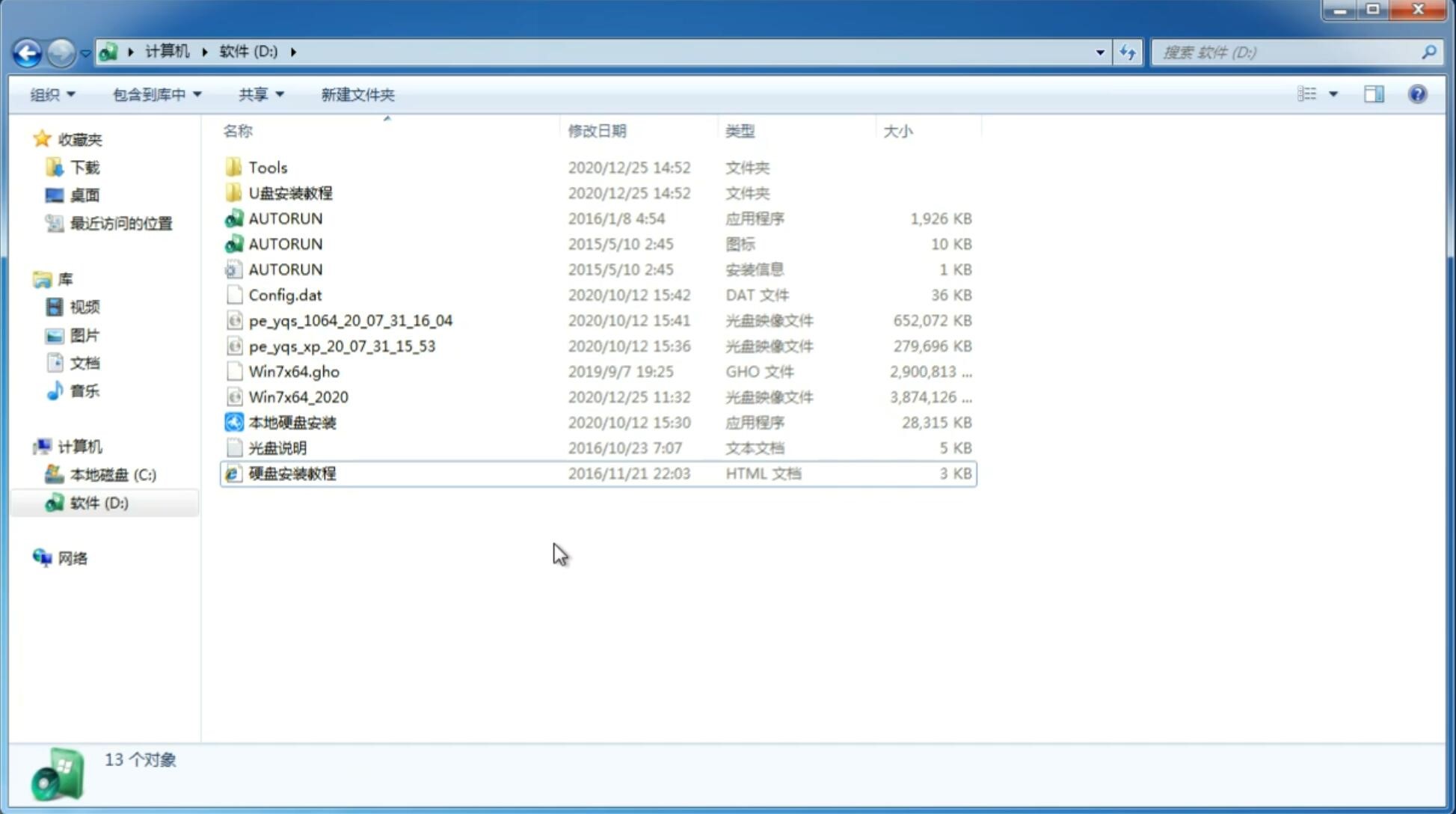The height and width of the screenshot is (814, 1456).
Task: Click the address bar path dropdown
Action: pos(1100,51)
